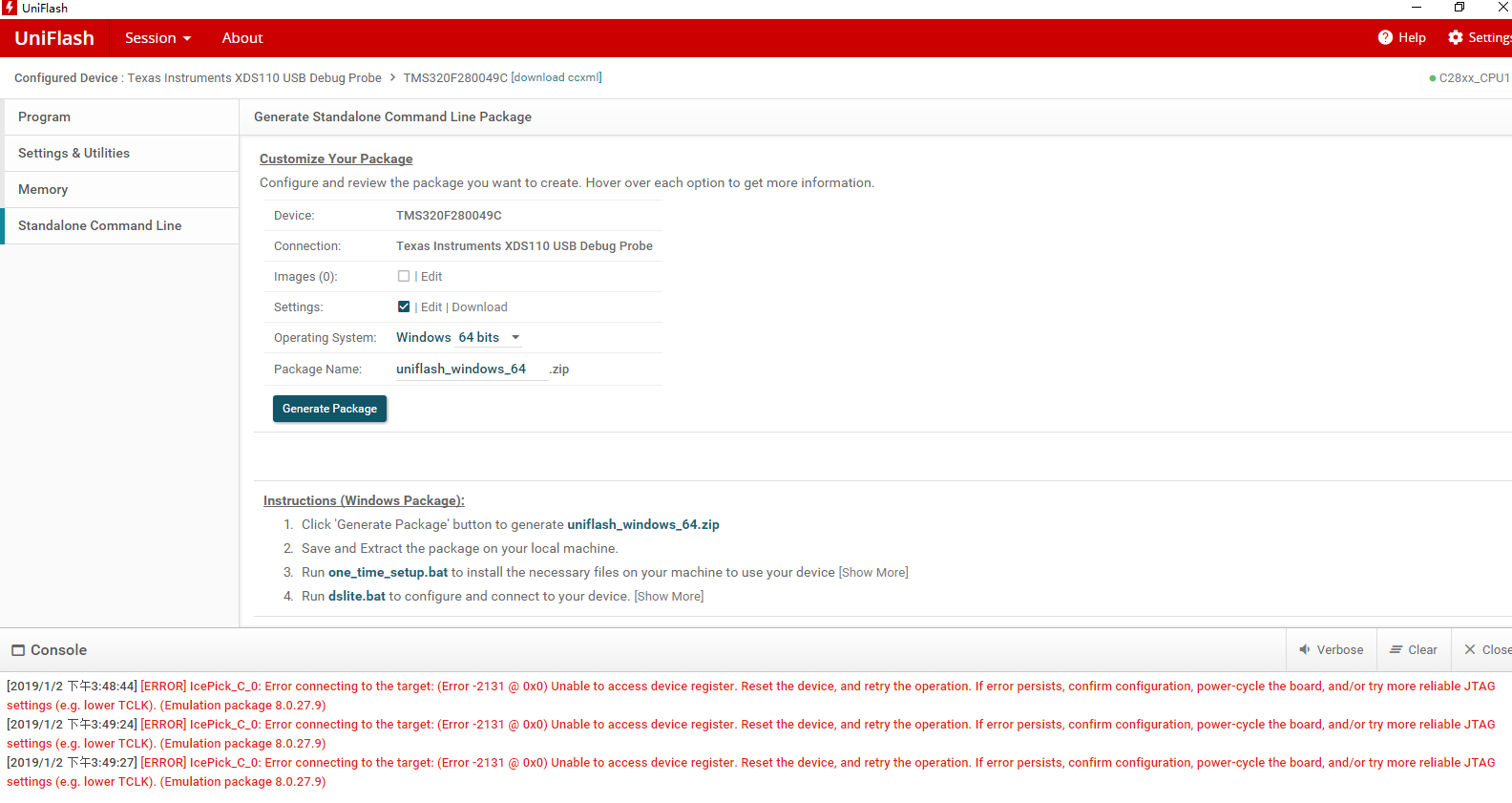Click Edit link in Settings row

pyautogui.click(x=431, y=306)
